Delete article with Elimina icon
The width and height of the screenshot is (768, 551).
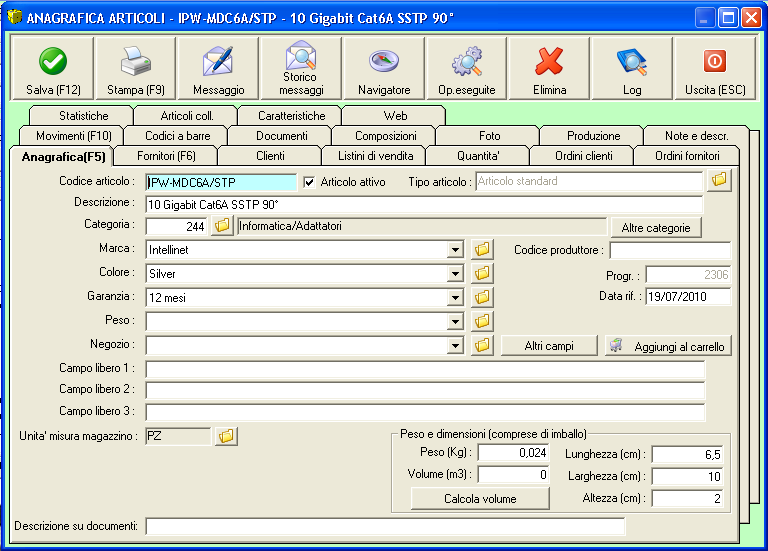click(x=550, y=69)
